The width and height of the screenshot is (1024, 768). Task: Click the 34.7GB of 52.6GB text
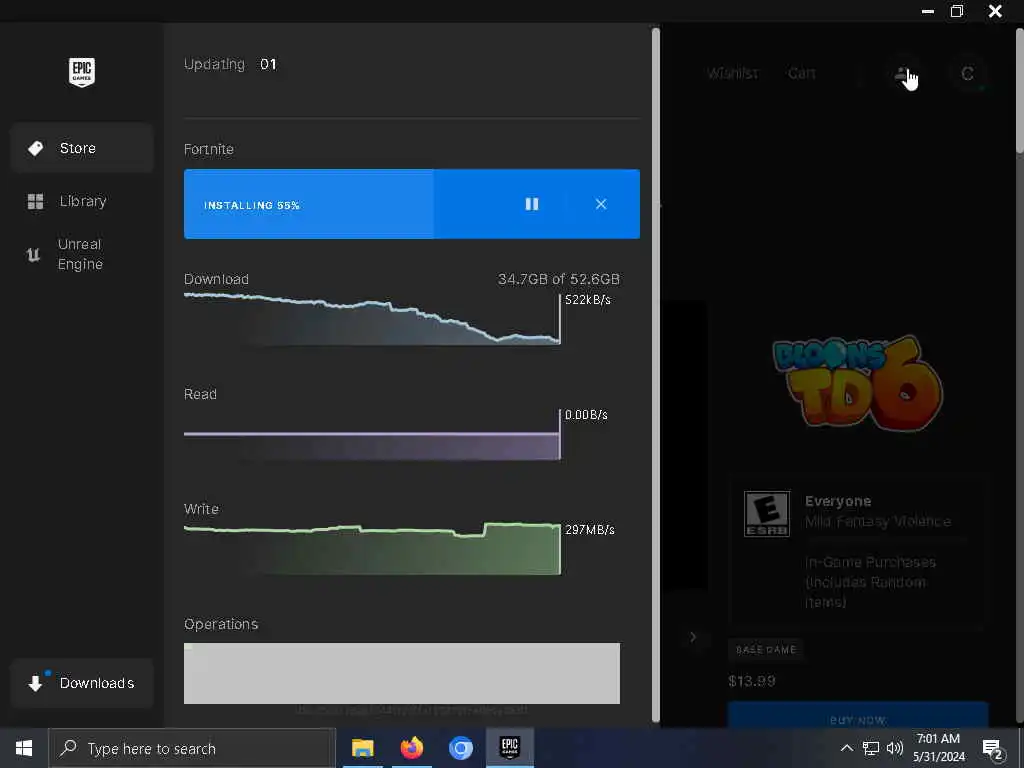558,280
